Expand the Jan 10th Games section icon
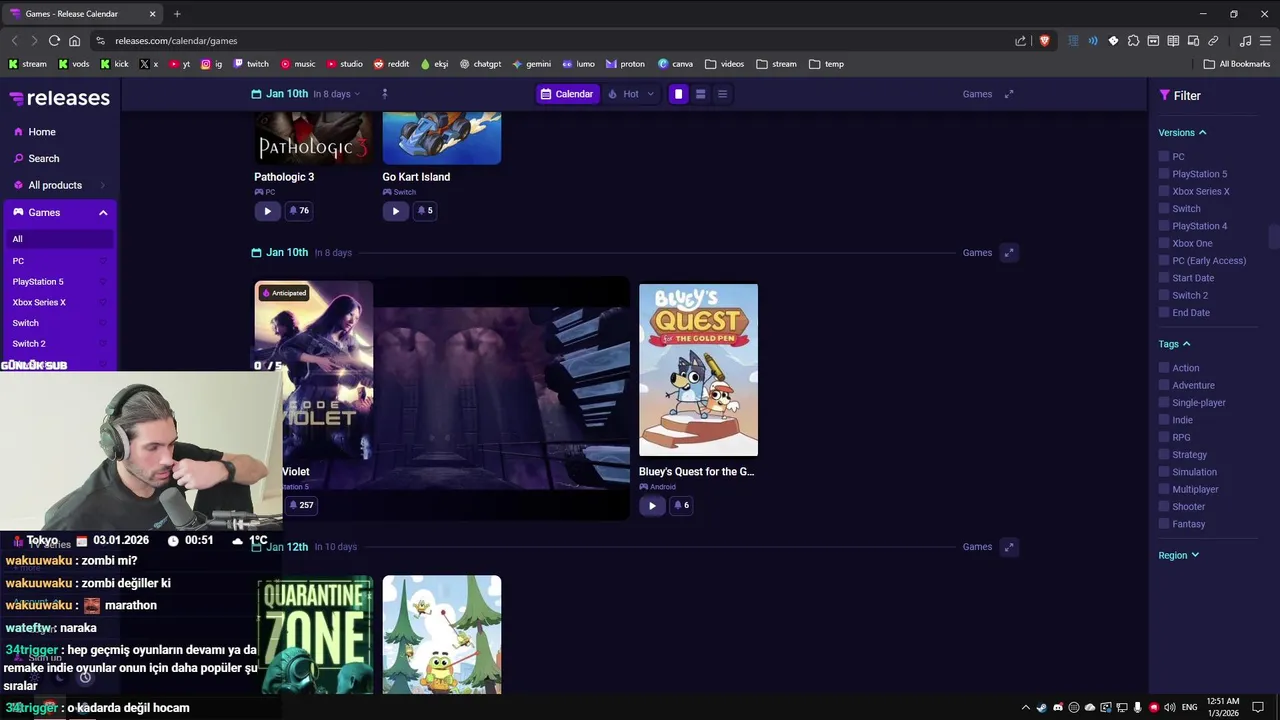Viewport: 1280px width, 720px height. tap(1009, 253)
